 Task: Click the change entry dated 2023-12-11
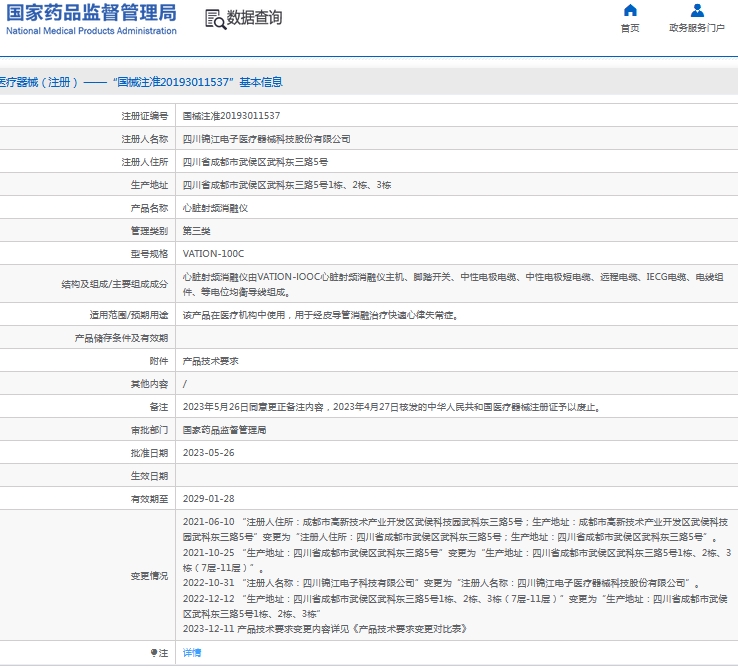(325, 629)
